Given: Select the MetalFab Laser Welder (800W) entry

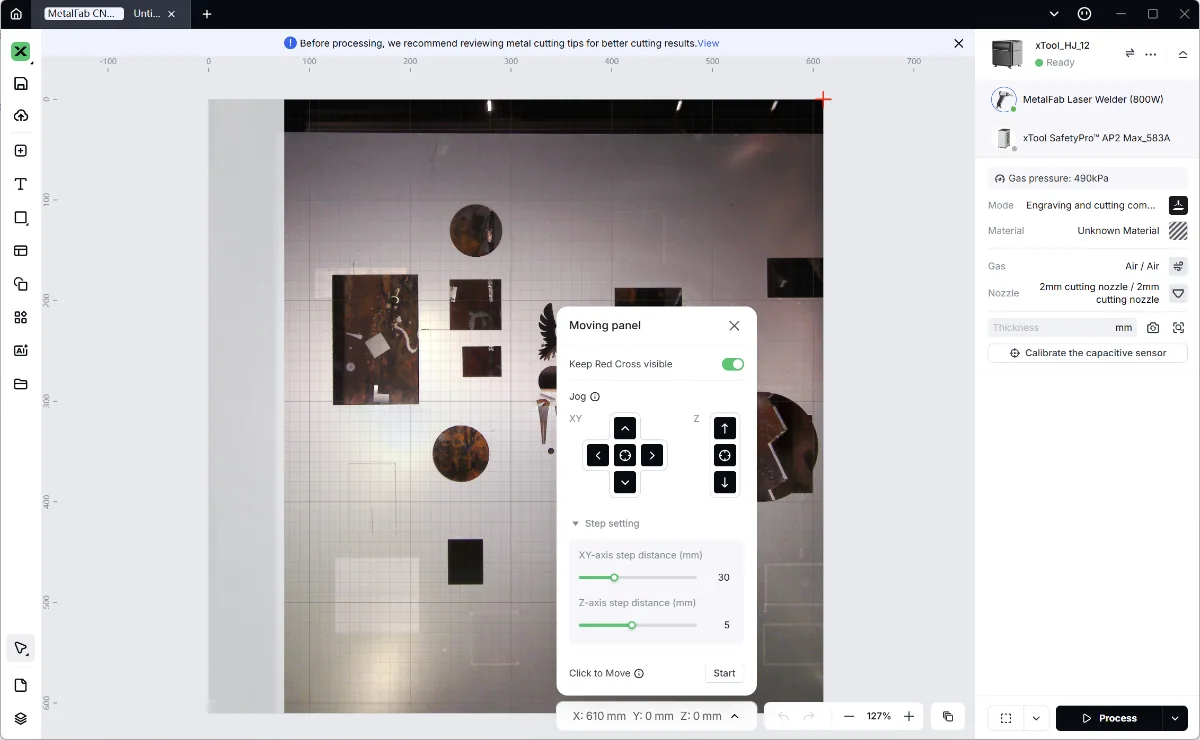Looking at the screenshot, I should pos(1086,100).
